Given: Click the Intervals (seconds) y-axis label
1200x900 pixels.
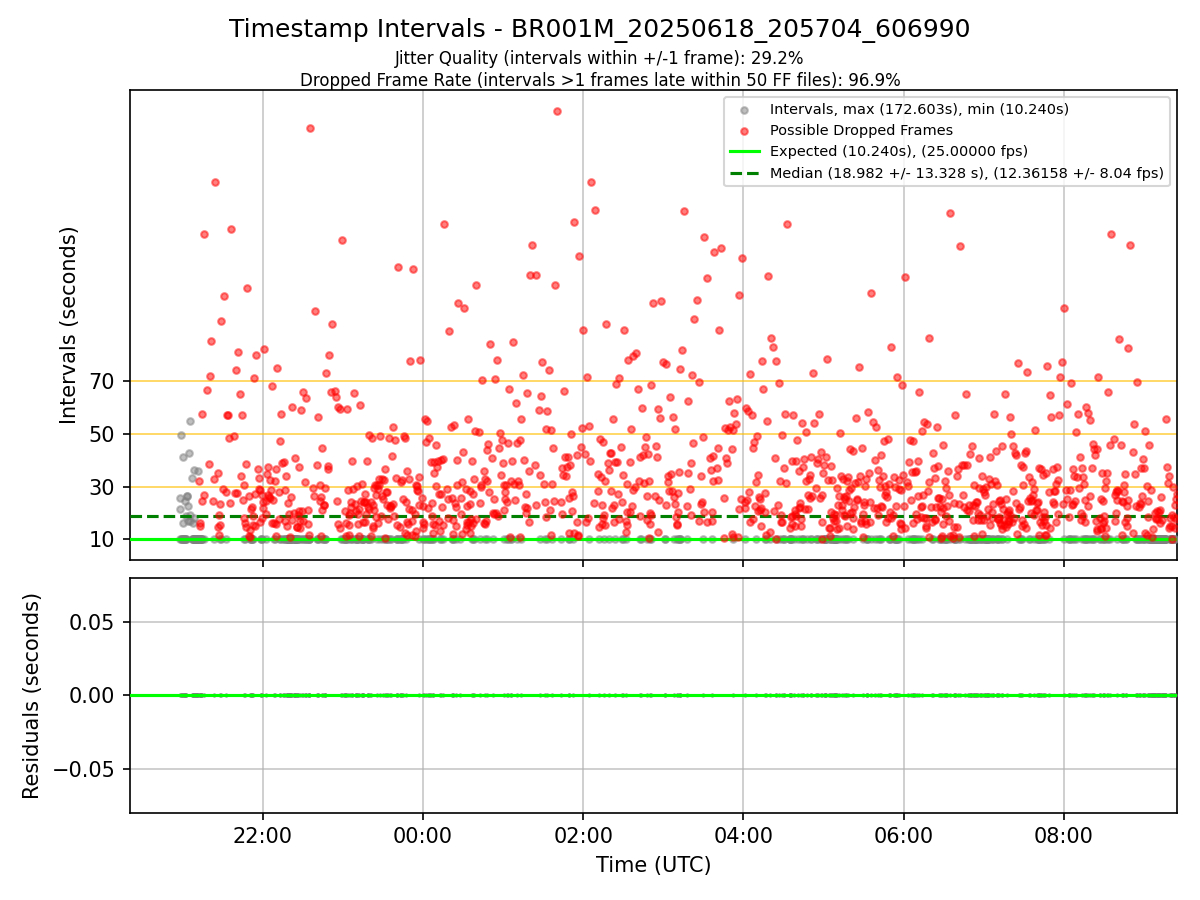Looking at the screenshot, I should click(x=68, y=324).
